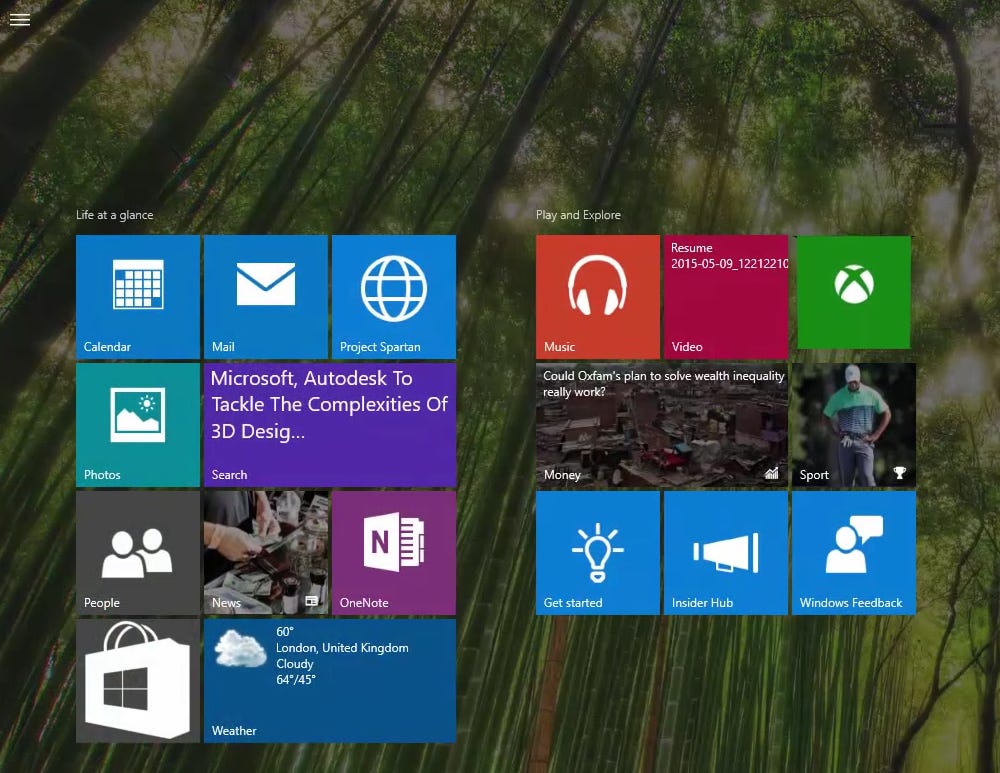The height and width of the screenshot is (773, 1000).
Task: Open the News live tile story
Action: click(265, 552)
